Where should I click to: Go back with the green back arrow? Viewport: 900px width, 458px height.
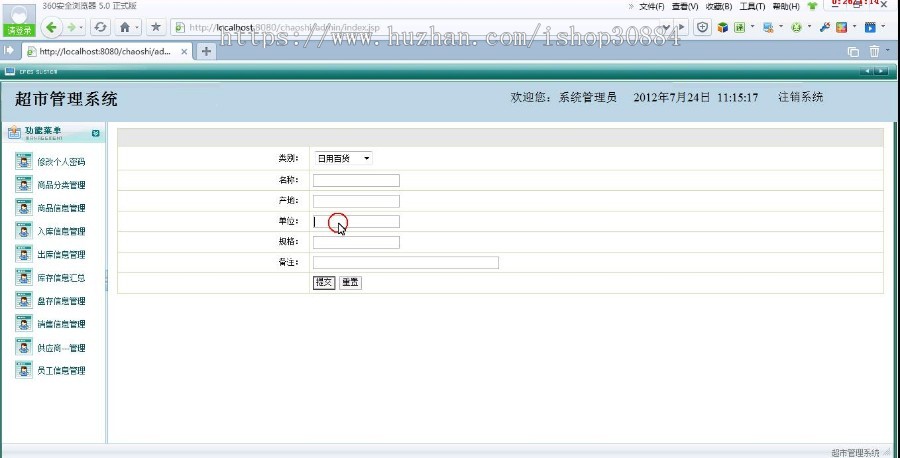tap(52, 27)
